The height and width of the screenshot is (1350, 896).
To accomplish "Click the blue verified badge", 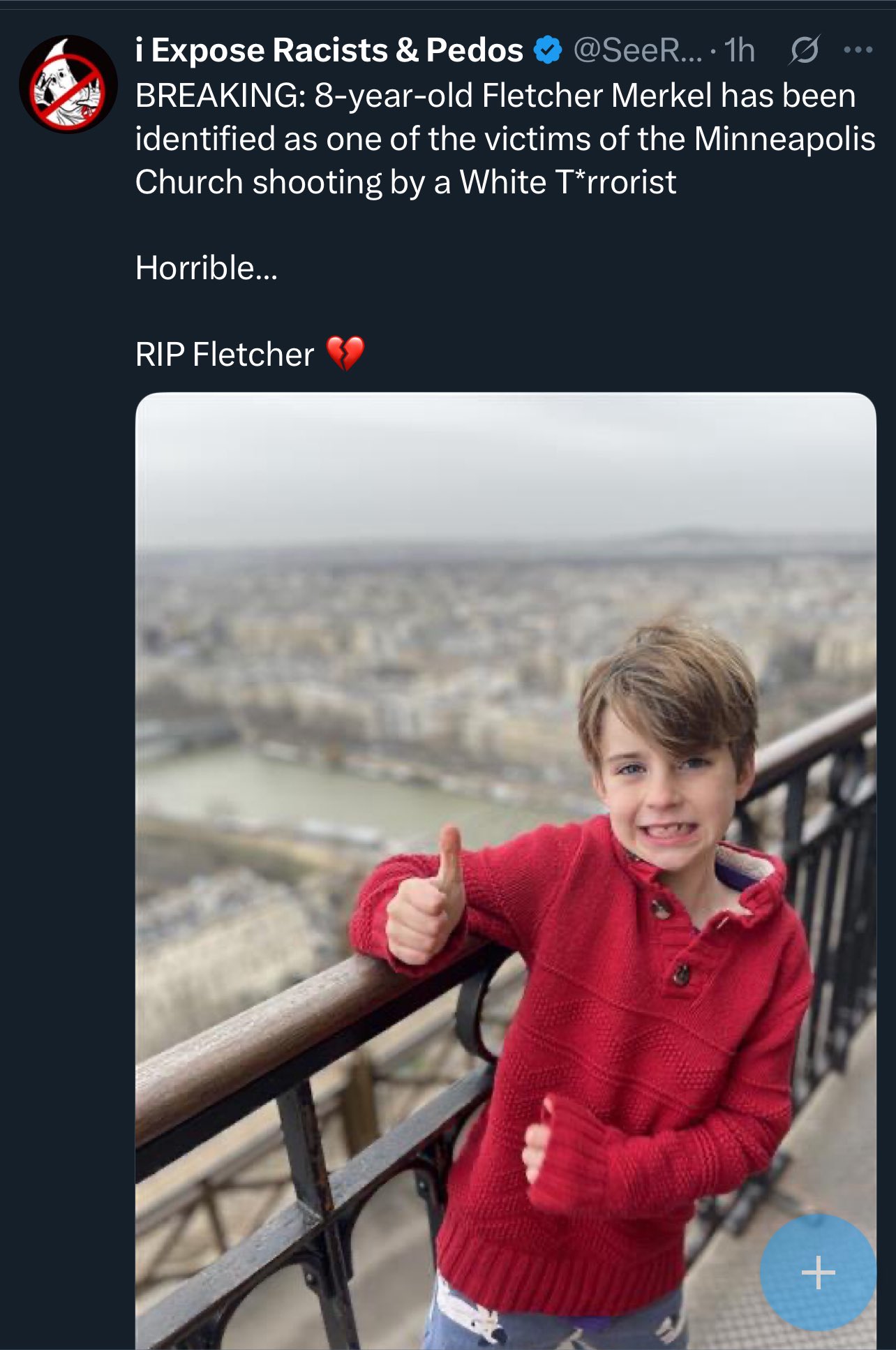I will click(x=548, y=50).
